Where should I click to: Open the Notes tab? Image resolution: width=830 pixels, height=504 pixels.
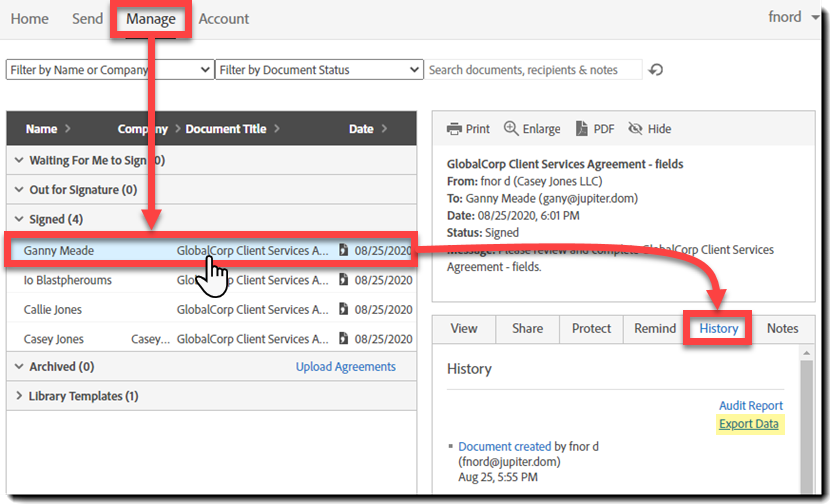782,328
